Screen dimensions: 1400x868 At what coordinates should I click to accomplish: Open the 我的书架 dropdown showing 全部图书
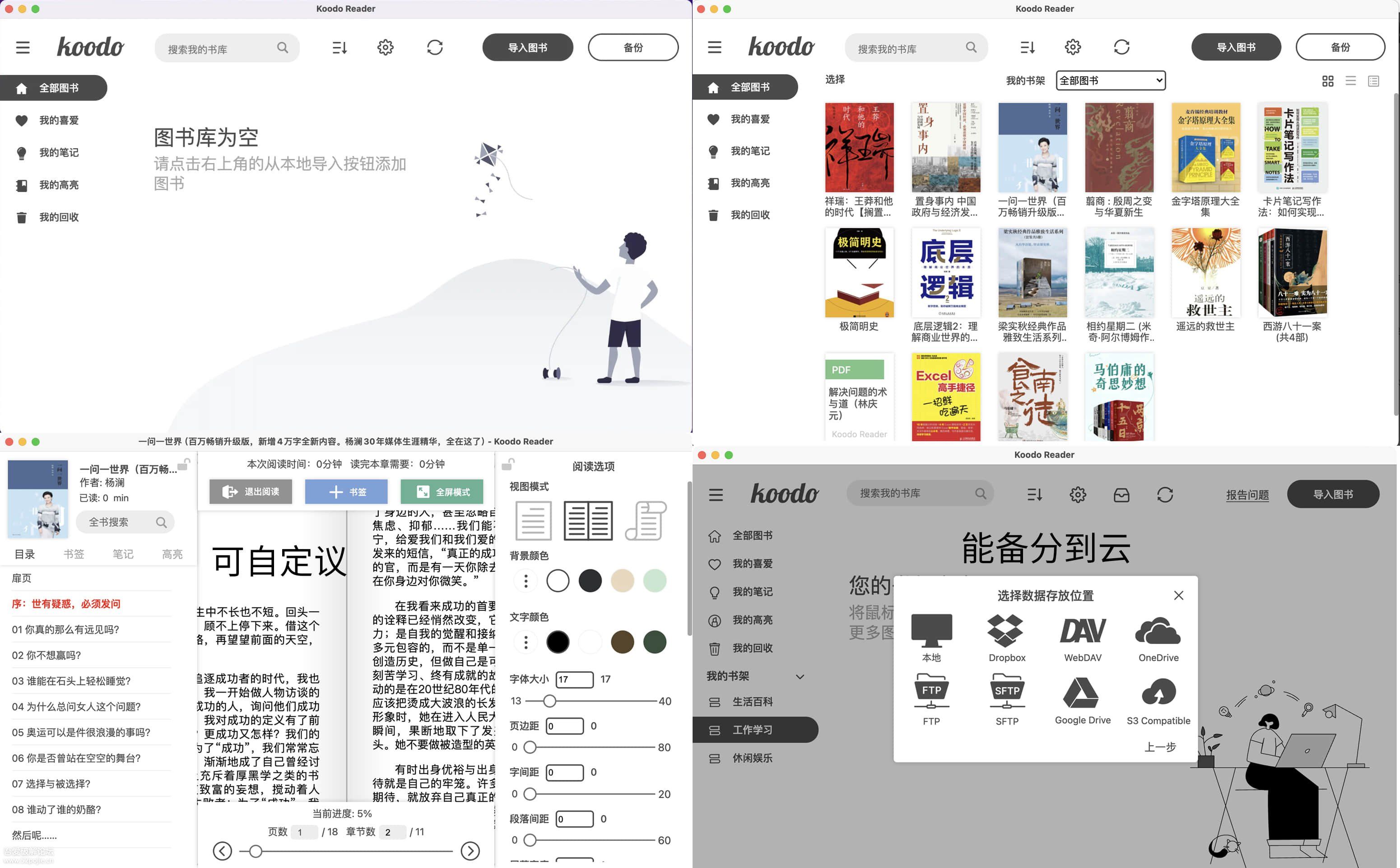coord(1110,80)
